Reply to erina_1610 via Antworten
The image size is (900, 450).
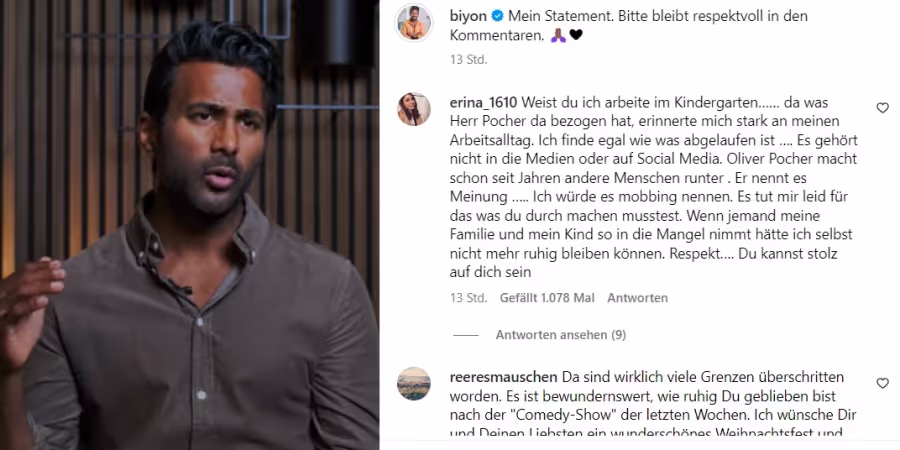[637, 298]
